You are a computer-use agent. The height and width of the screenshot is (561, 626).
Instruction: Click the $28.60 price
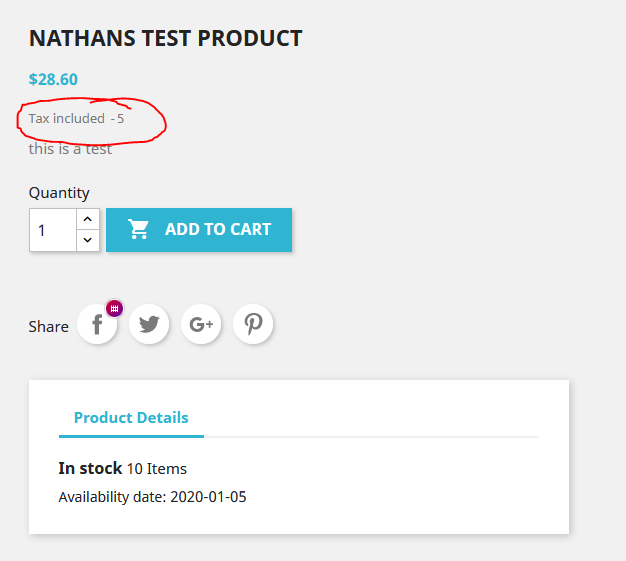tap(53, 80)
